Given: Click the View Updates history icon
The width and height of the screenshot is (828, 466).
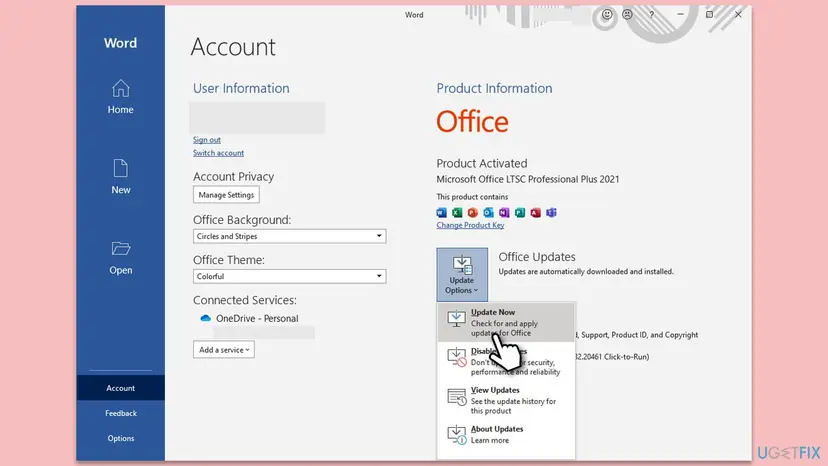Looking at the screenshot, I should [x=457, y=396].
